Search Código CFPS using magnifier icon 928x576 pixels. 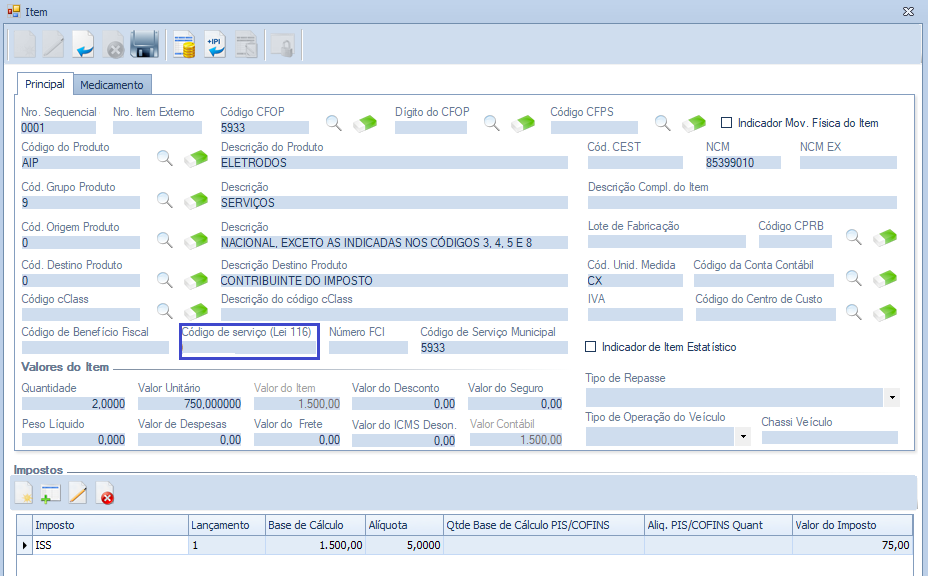click(663, 123)
